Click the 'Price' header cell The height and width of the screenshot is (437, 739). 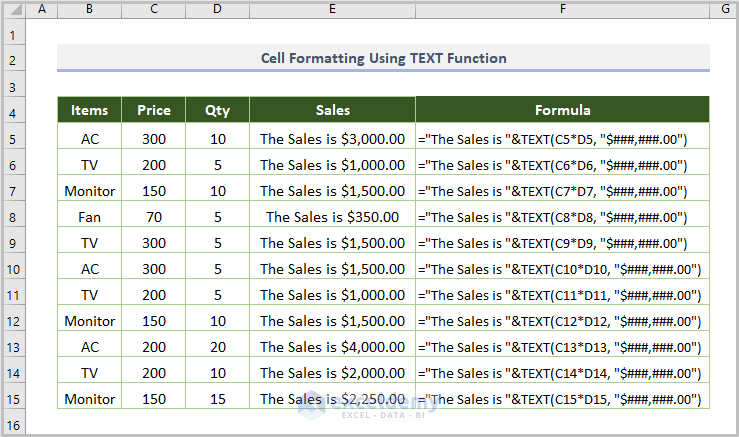154,110
